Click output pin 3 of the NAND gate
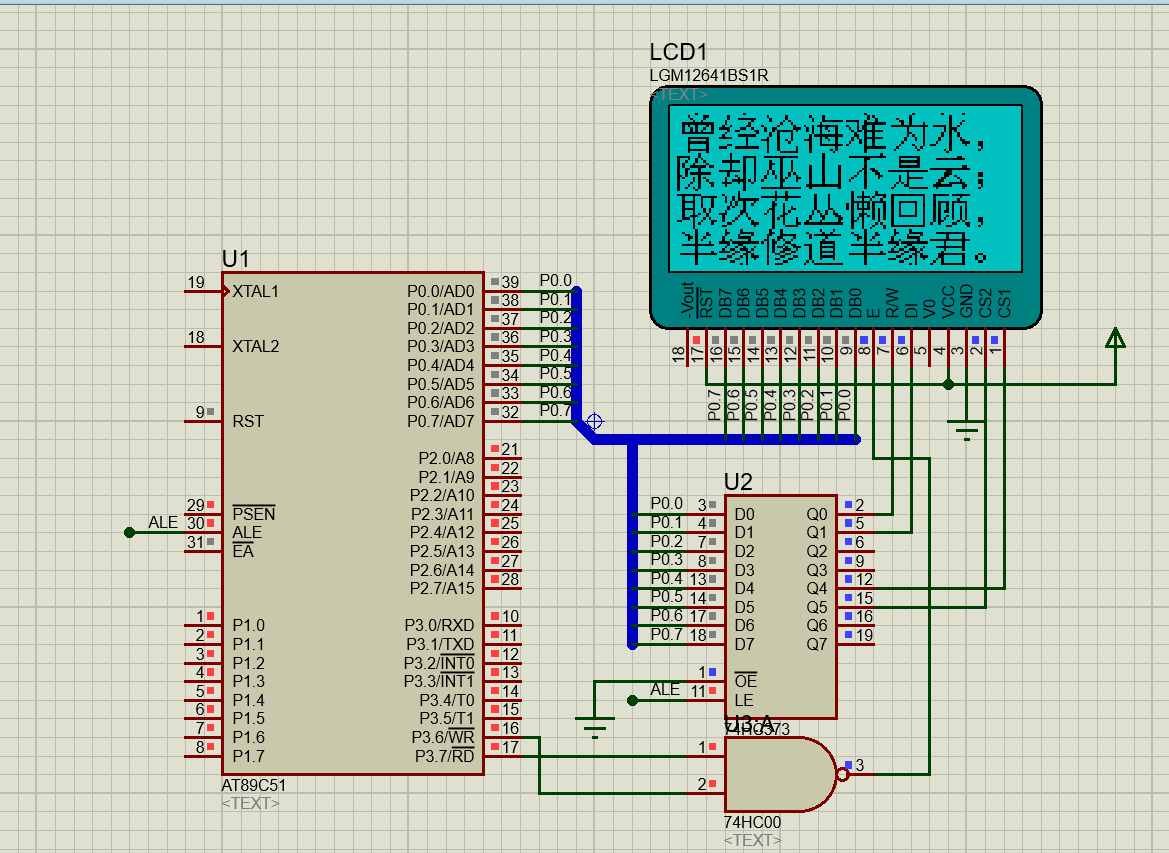Screen dimensions: 1169x853 pyautogui.click(x=859, y=765)
